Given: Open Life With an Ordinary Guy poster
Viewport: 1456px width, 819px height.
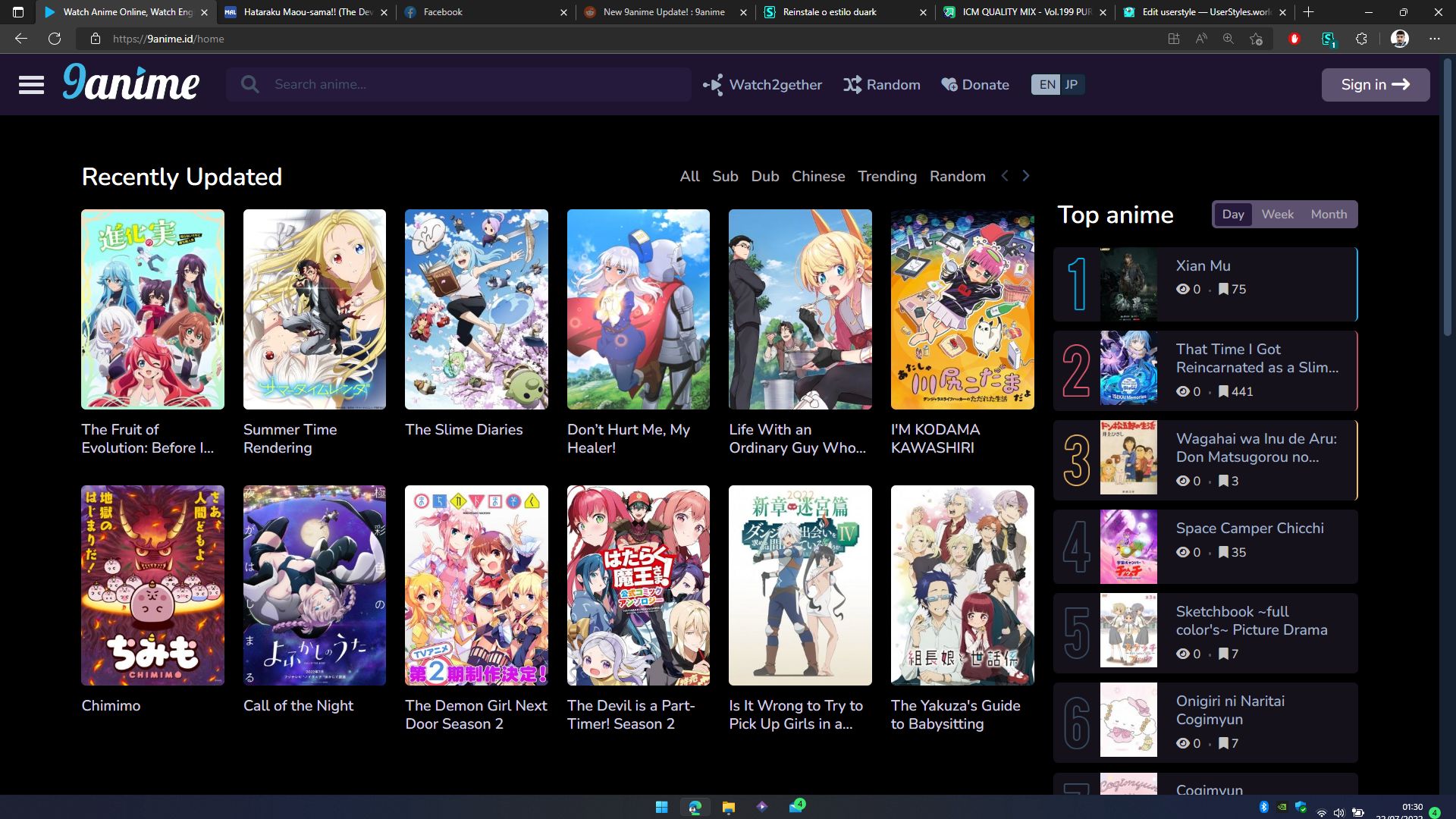Looking at the screenshot, I should pyautogui.click(x=800, y=309).
